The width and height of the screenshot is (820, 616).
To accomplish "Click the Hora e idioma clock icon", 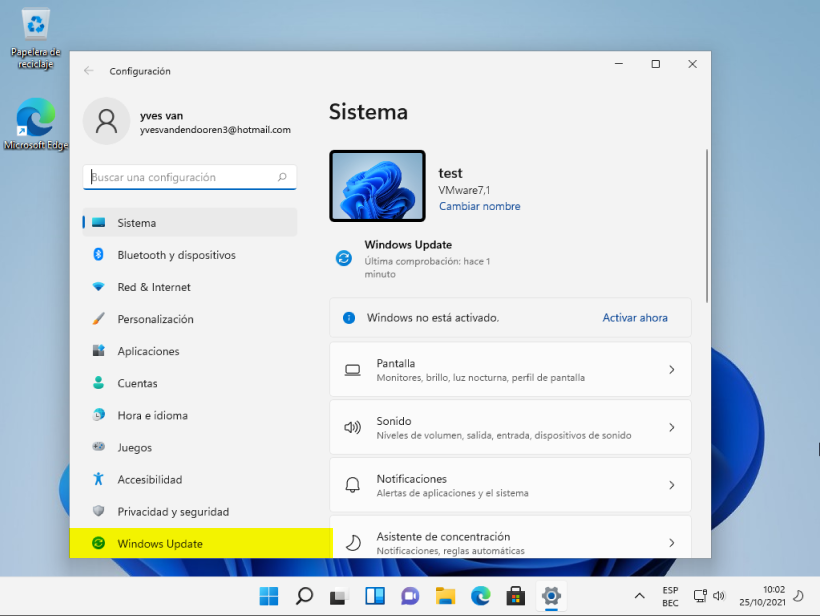I will click(98, 415).
